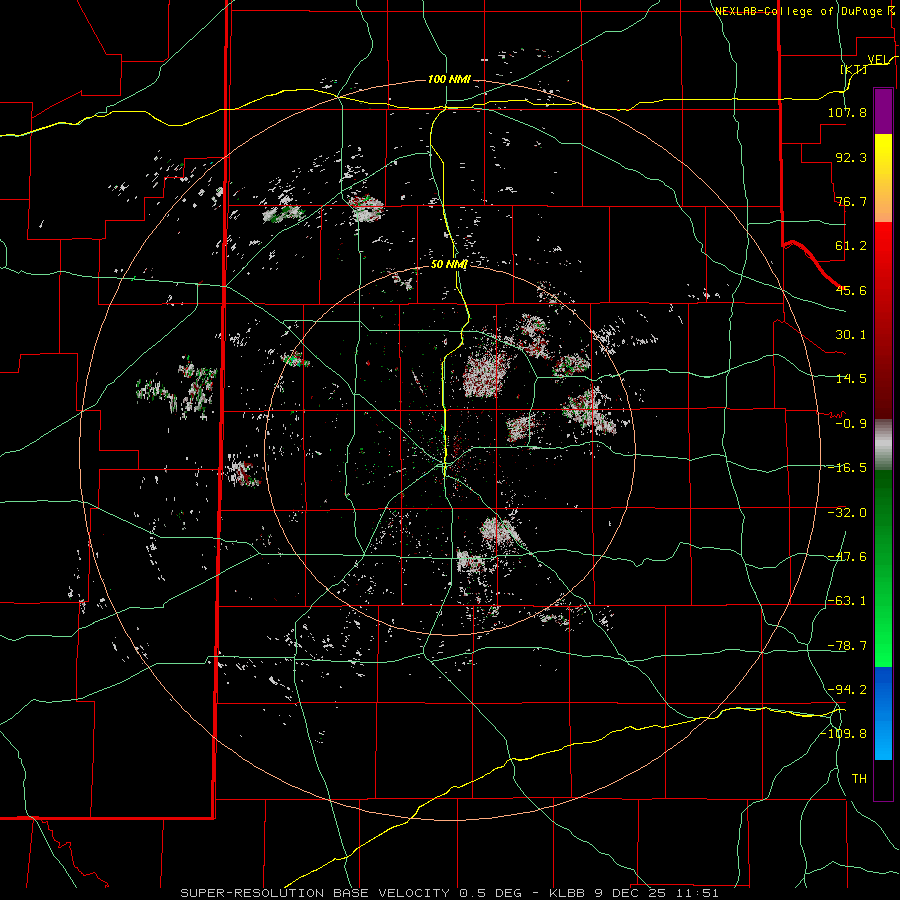Click the -32.0 velocity scale value
The height and width of the screenshot is (900, 900).
click(847, 513)
